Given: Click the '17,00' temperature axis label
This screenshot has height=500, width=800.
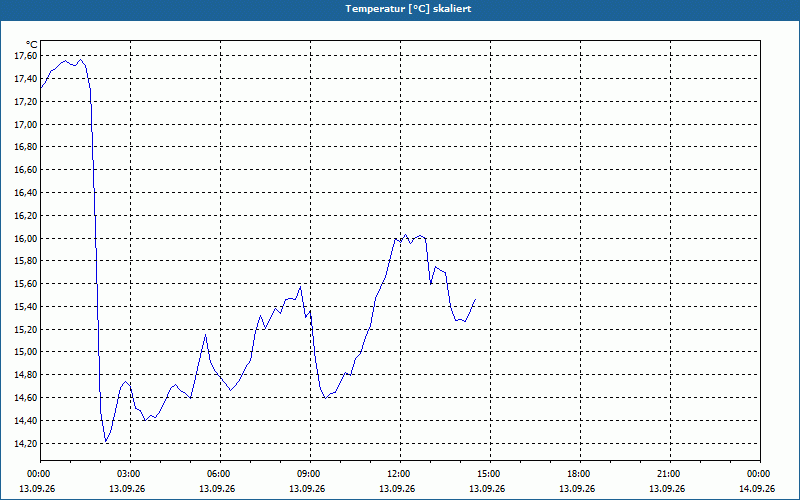Looking at the screenshot, I should coord(26,124).
